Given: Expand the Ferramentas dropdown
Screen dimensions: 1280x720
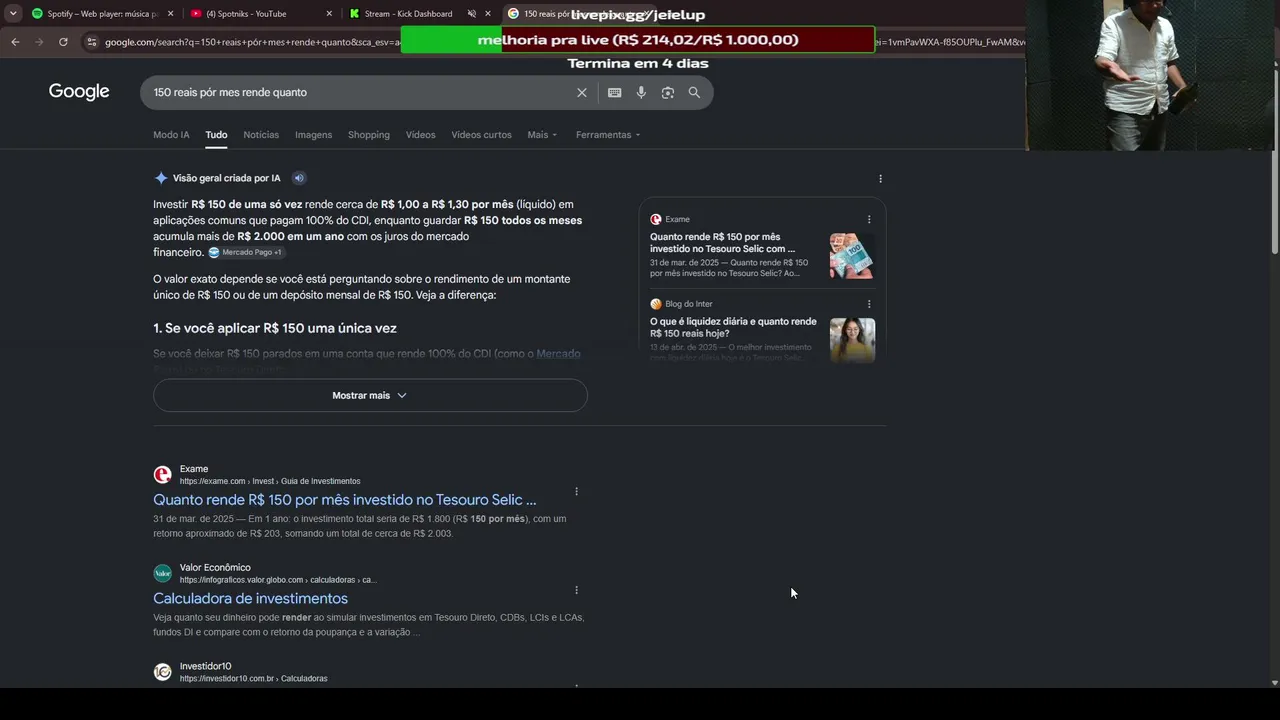Looking at the screenshot, I should 608,135.
